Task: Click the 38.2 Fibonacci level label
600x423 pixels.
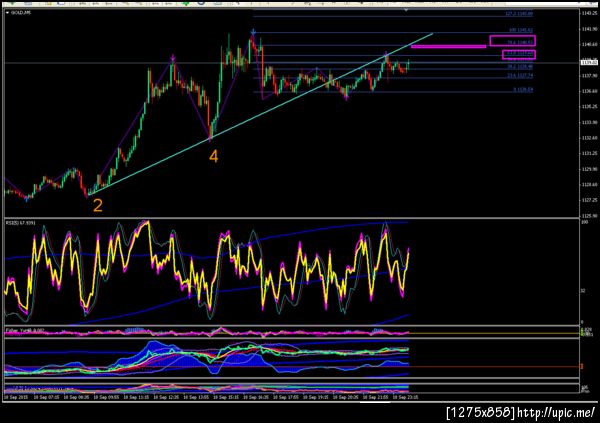Action: pos(520,67)
